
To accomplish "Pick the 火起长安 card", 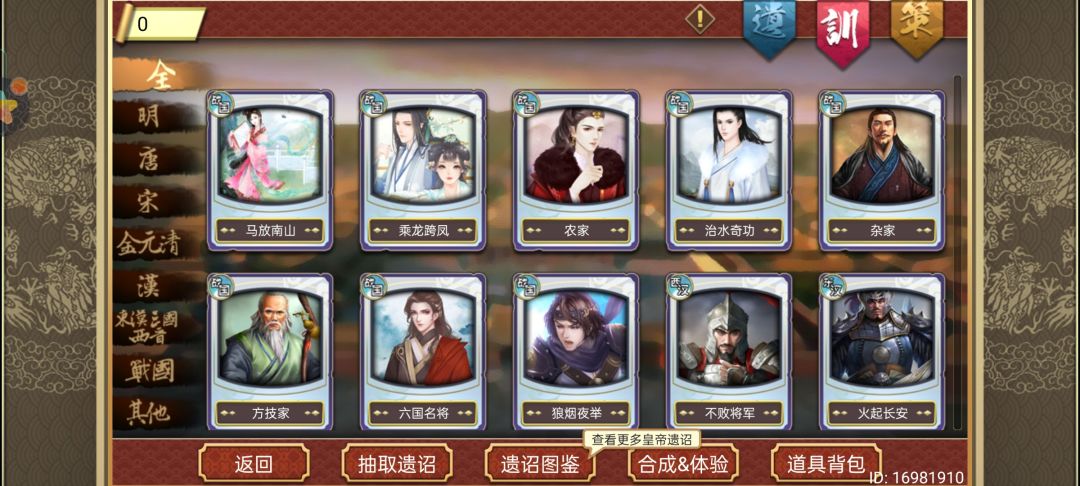I will pos(882,352).
